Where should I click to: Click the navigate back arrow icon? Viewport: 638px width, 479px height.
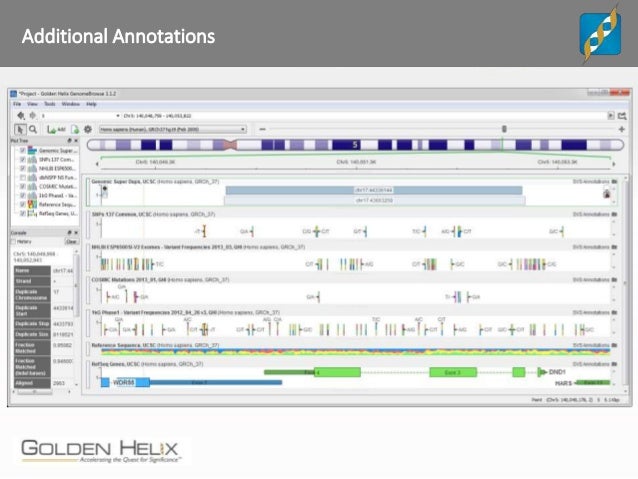point(21,116)
